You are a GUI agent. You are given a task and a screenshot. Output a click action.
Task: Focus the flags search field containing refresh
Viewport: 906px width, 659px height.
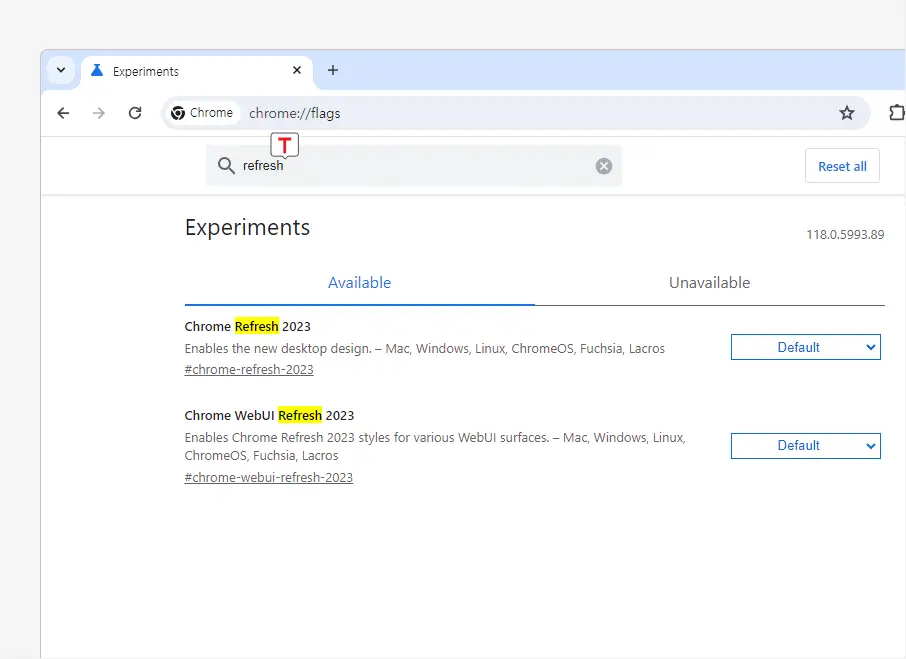click(416, 166)
